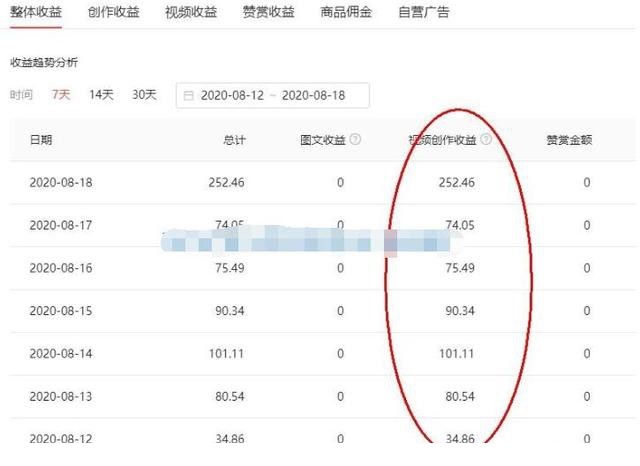Select the 30天 time range
Screen dimensions: 640x466
144,95
